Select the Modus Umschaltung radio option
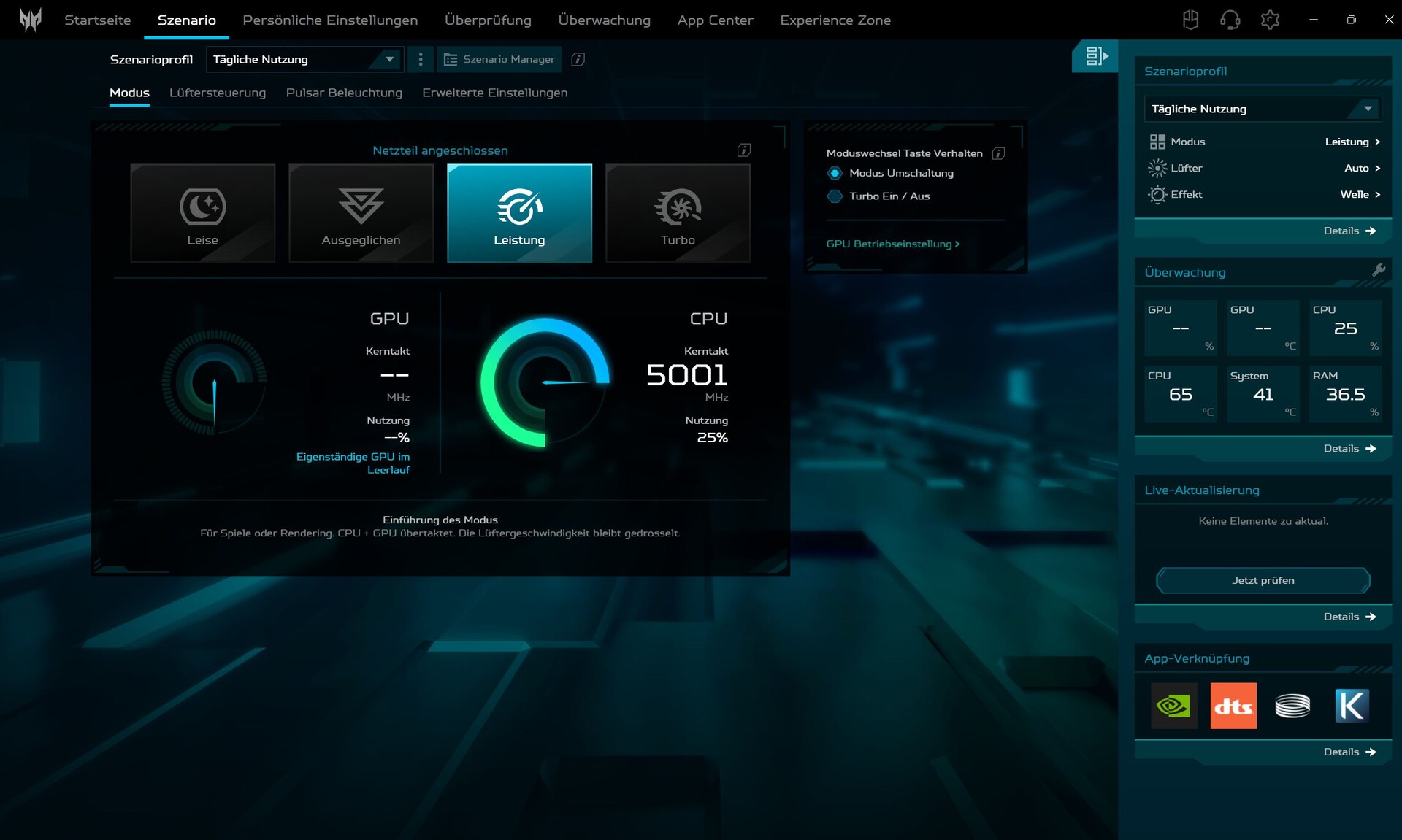This screenshot has width=1402, height=840. tap(835, 173)
